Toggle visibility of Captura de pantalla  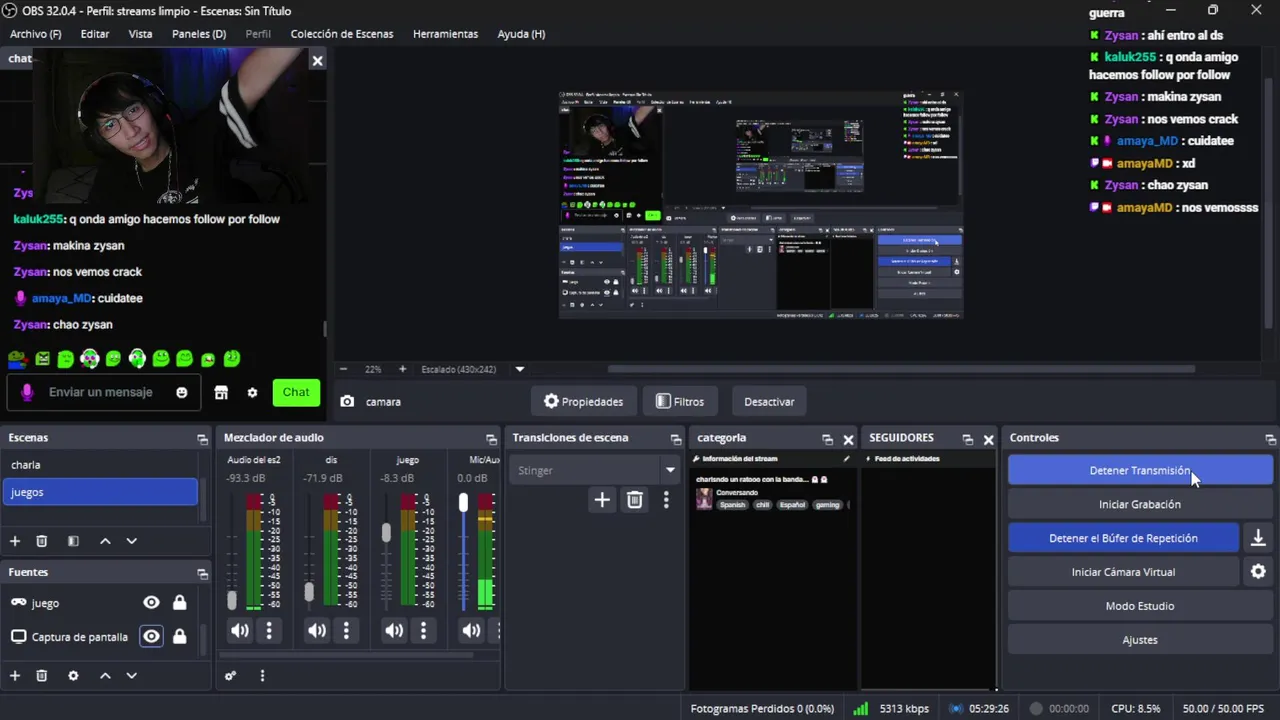coord(151,637)
